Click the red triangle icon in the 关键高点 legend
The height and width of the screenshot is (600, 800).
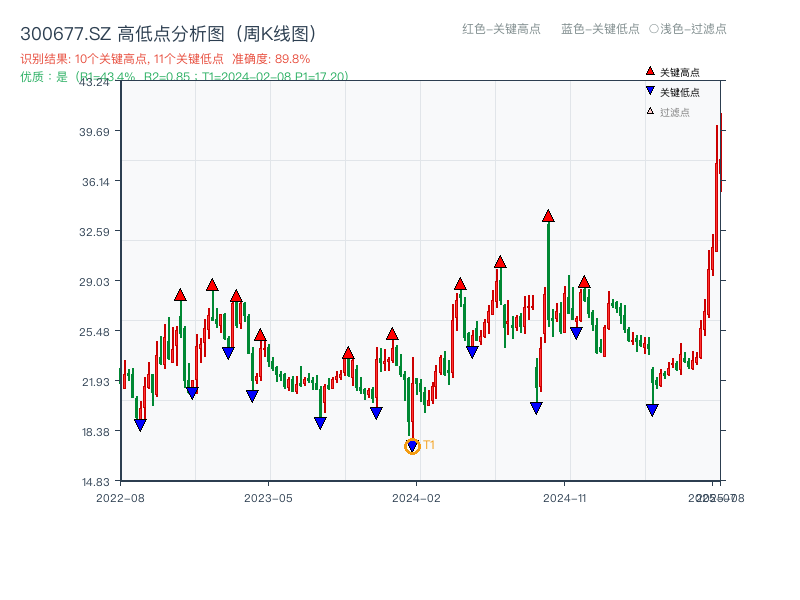(x=650, y=71)
